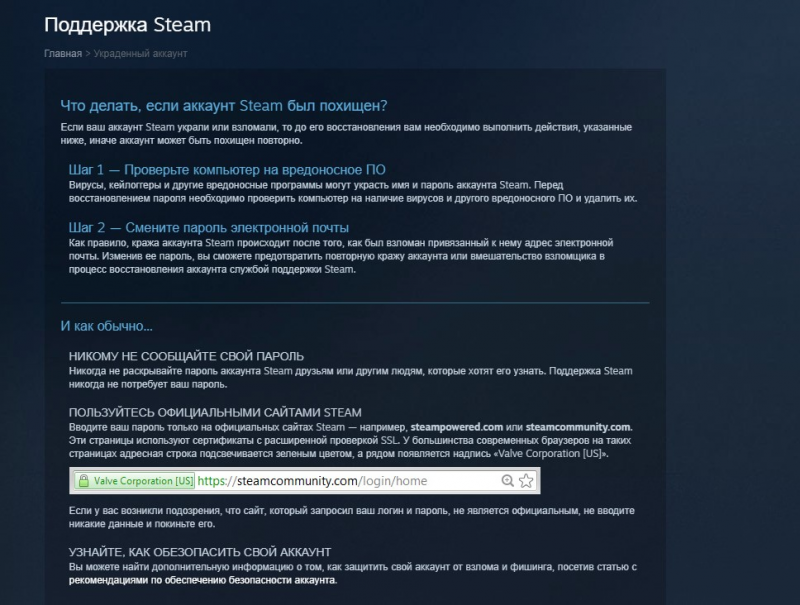Open the steamcommunity.com bold link
Image resolution: width=800 pixels, height=605 pixels.
pyautogui.click(x=578, y=427)
